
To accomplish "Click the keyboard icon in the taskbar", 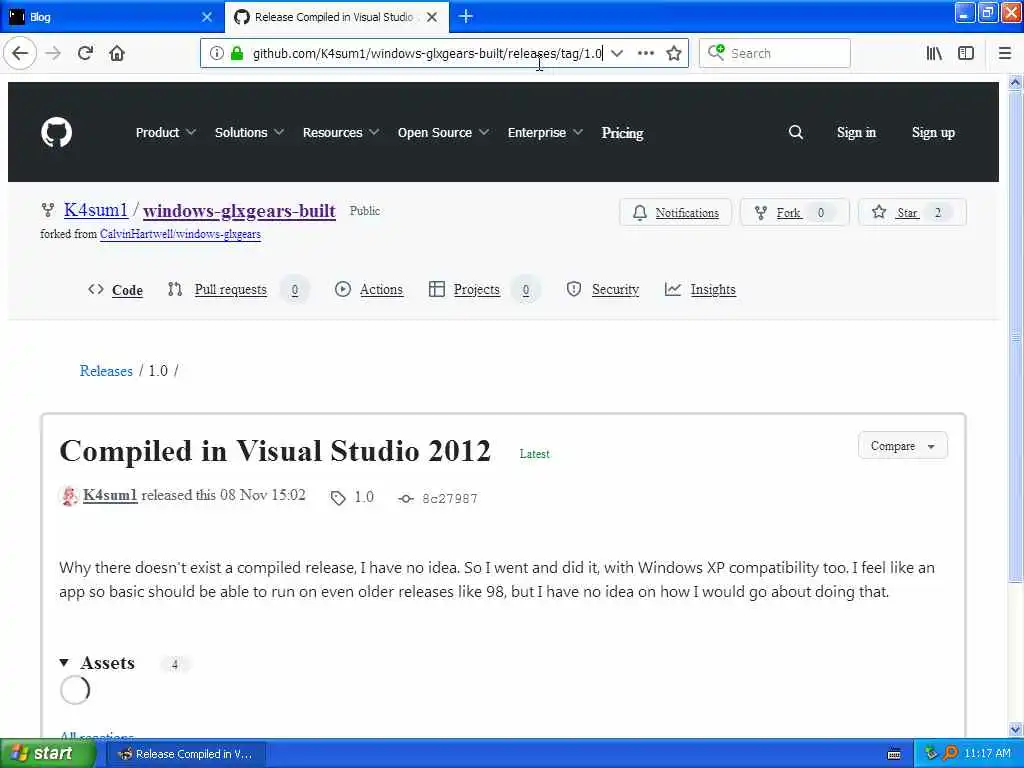I will [x=894, y=754].
